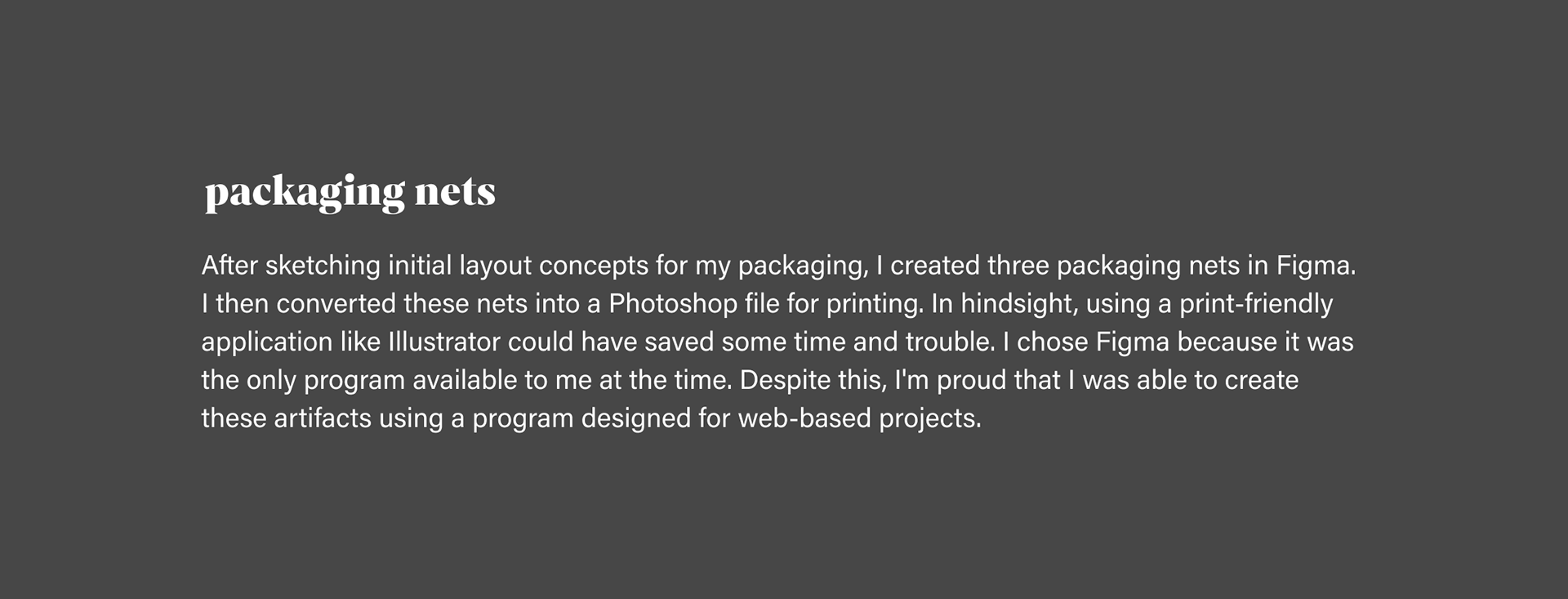Click the "packaging nets" heading
The height and width of the screenshot is (599, 1568).
click(x=350, y=191)
